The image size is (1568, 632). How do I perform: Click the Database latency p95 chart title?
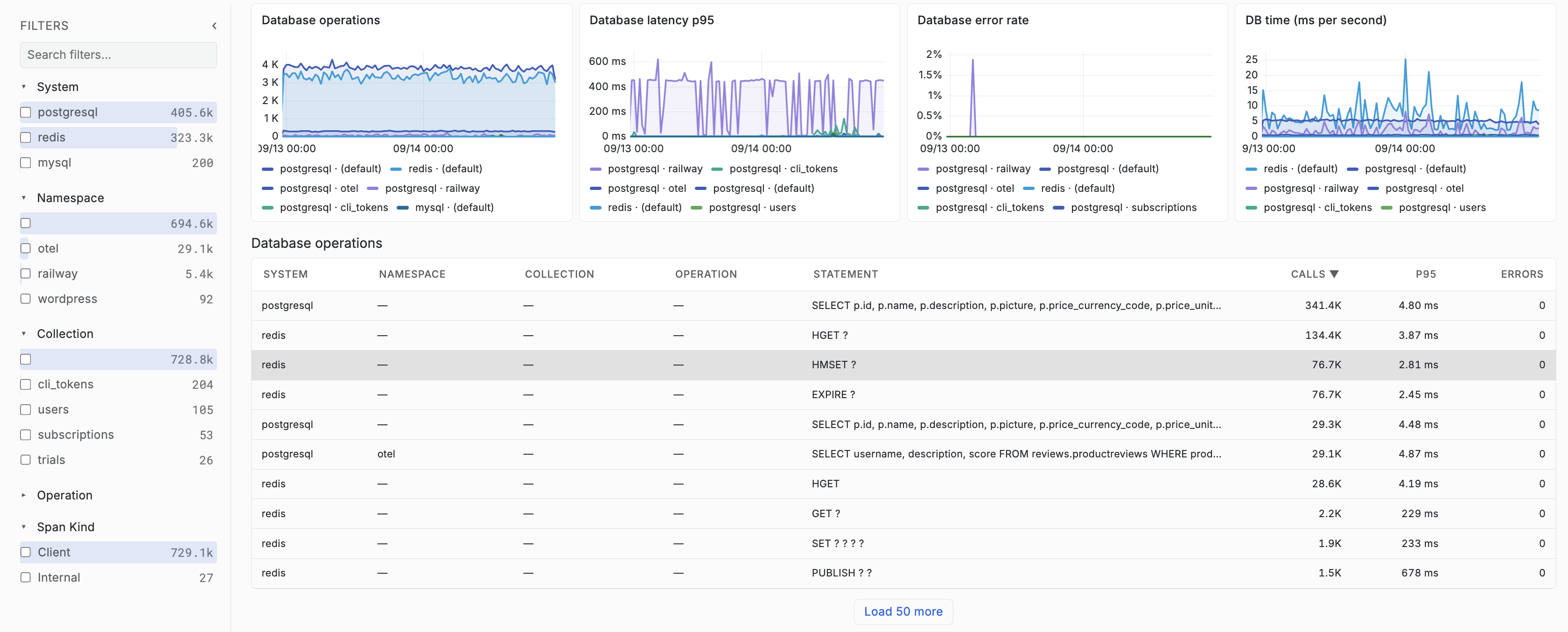651,20
